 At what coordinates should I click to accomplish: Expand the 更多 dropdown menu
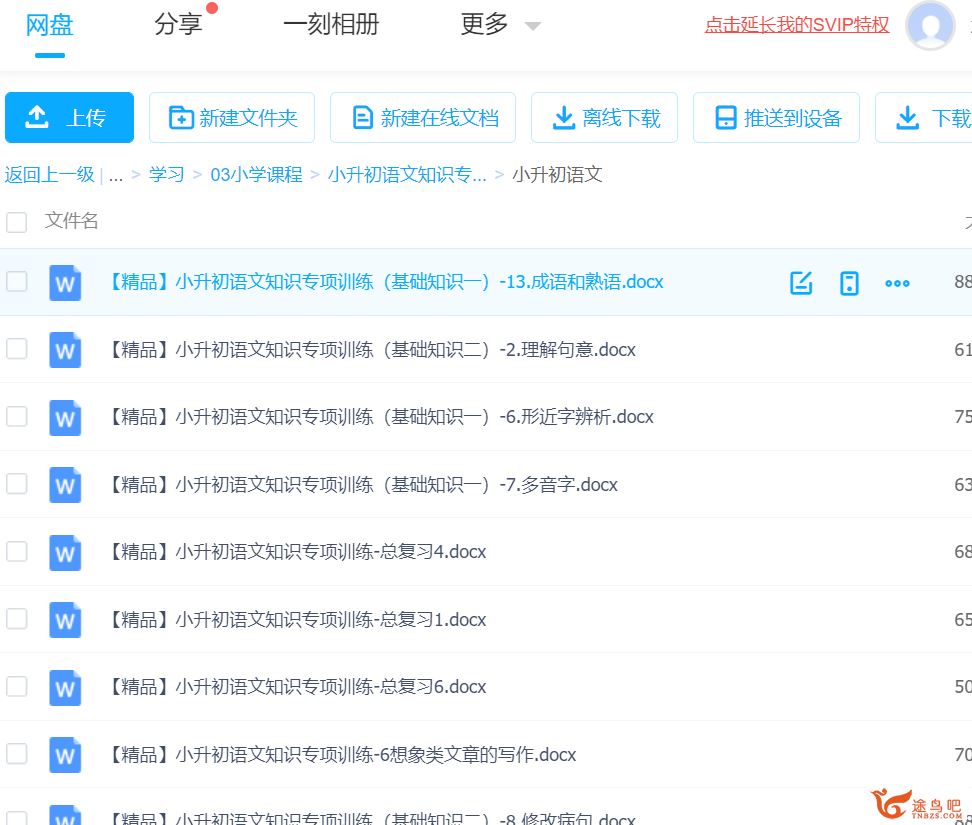500,25
